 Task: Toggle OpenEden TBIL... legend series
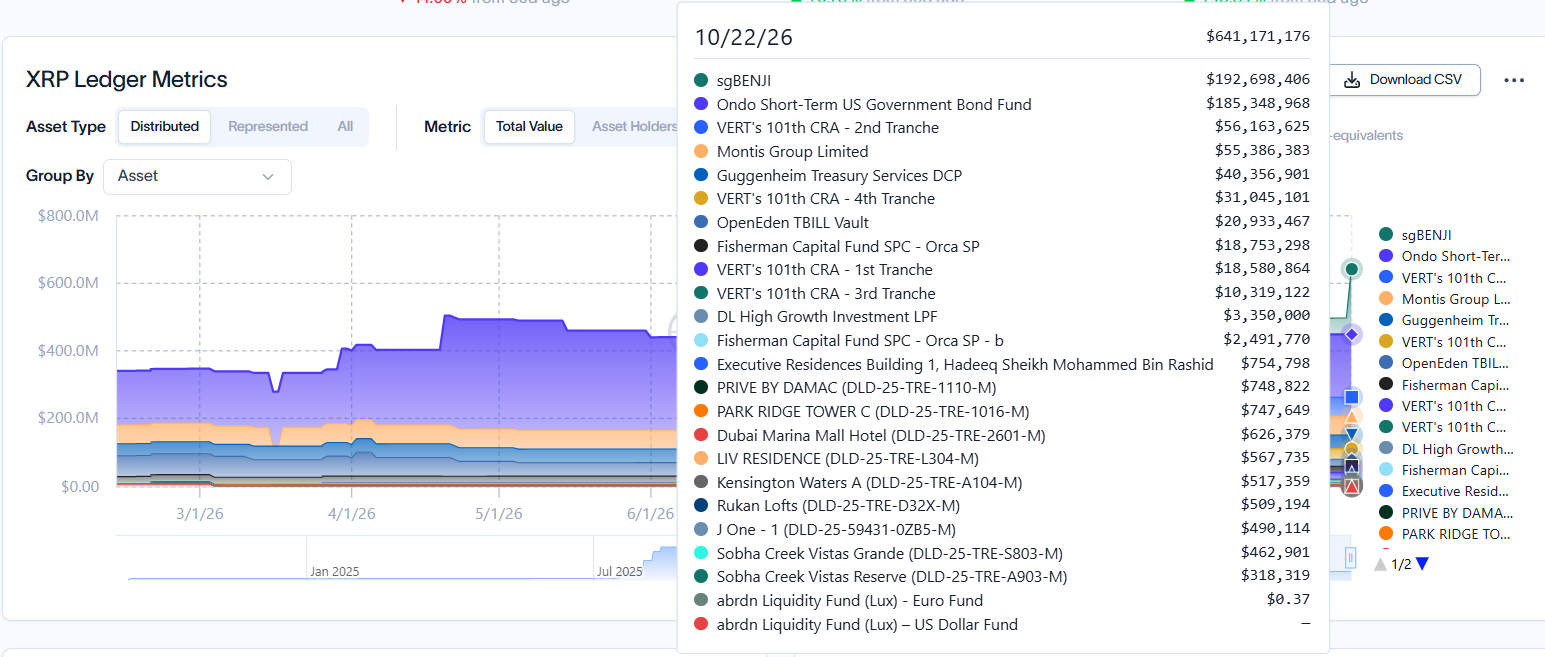pyautogui.click(x=1445, y=363)
